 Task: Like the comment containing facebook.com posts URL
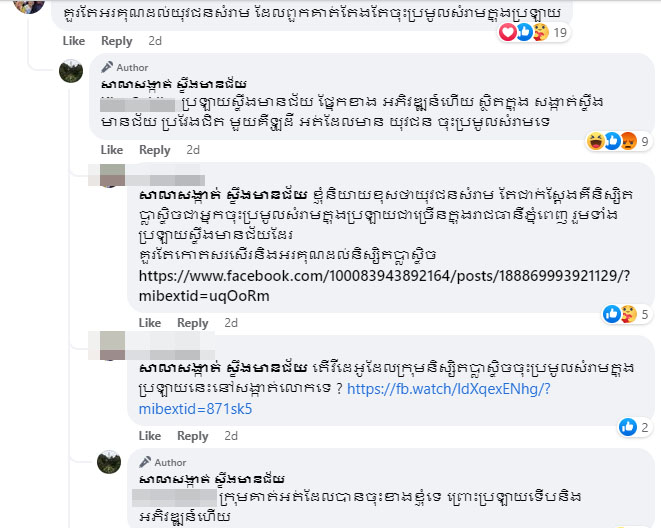[x=150, y=323]
